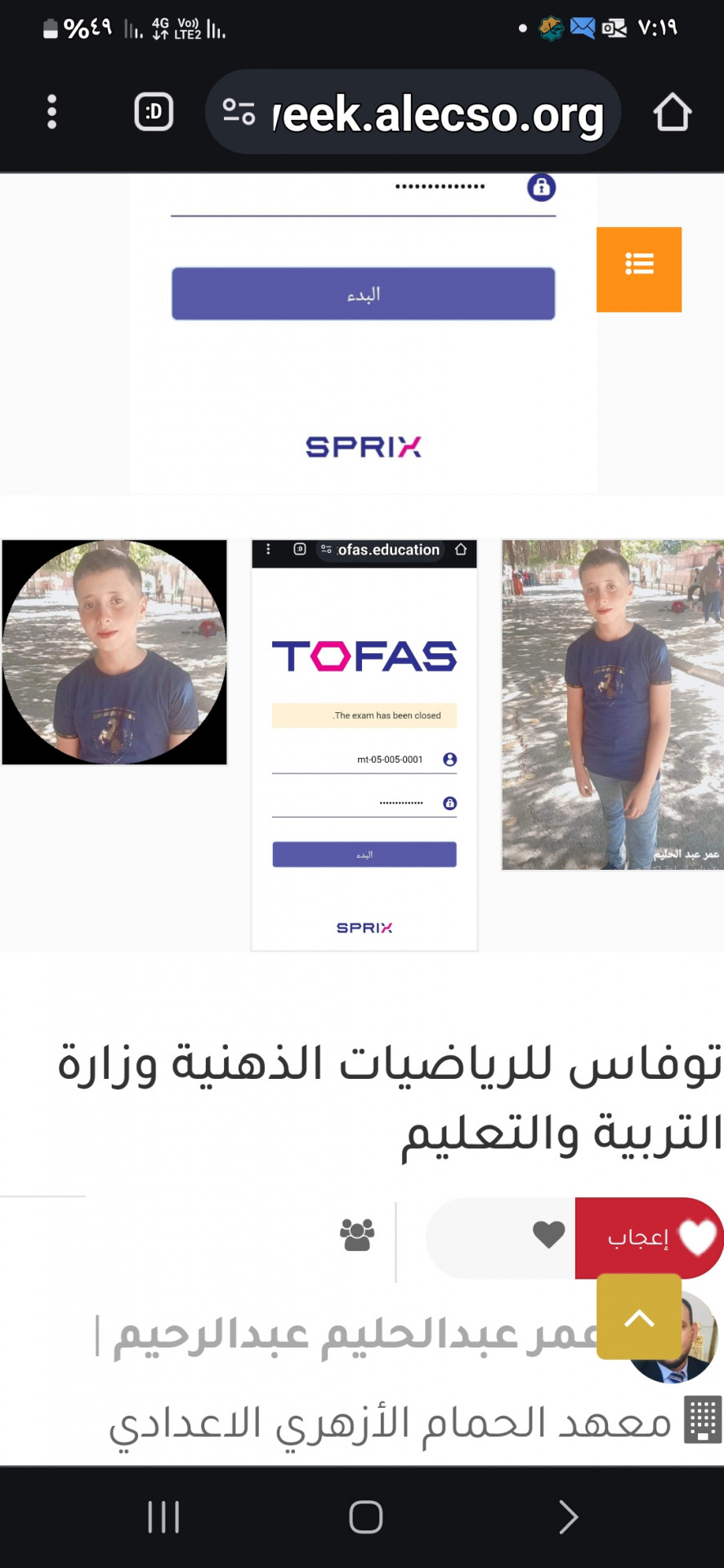Open the full-length boy photo thumbnail
Image resolution: width=724 pixels, height=1568 pixels.
(612, 705)
